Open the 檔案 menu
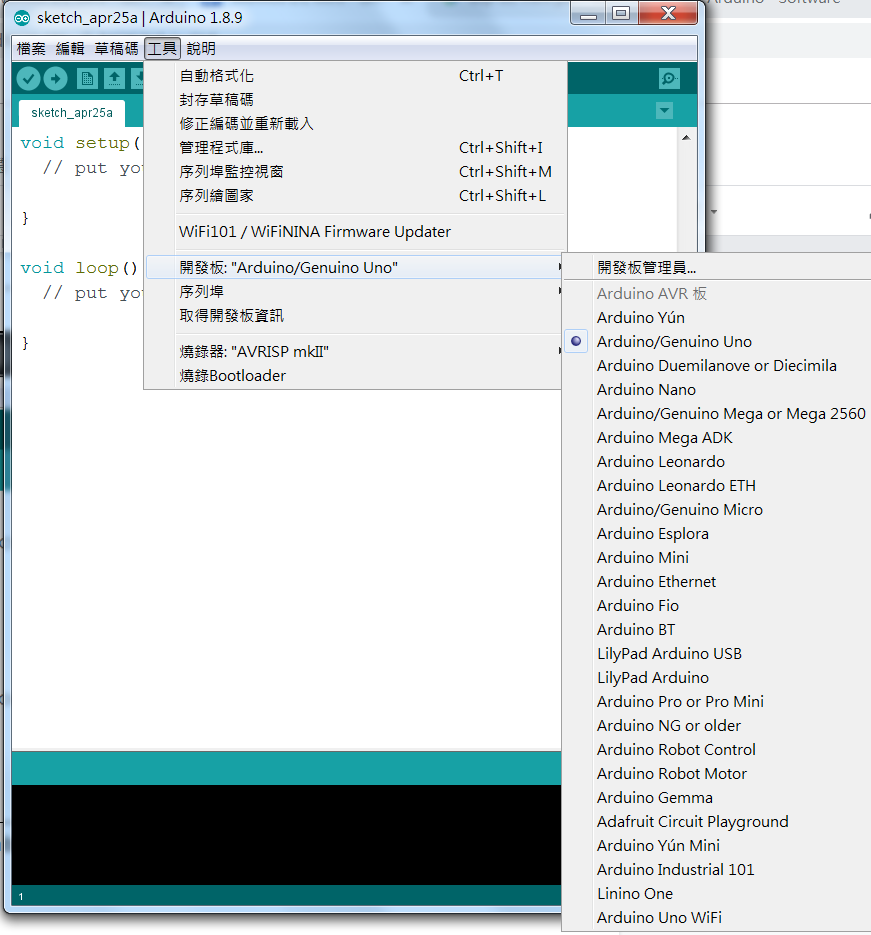The image size is (871, 935). pos(31,48)
